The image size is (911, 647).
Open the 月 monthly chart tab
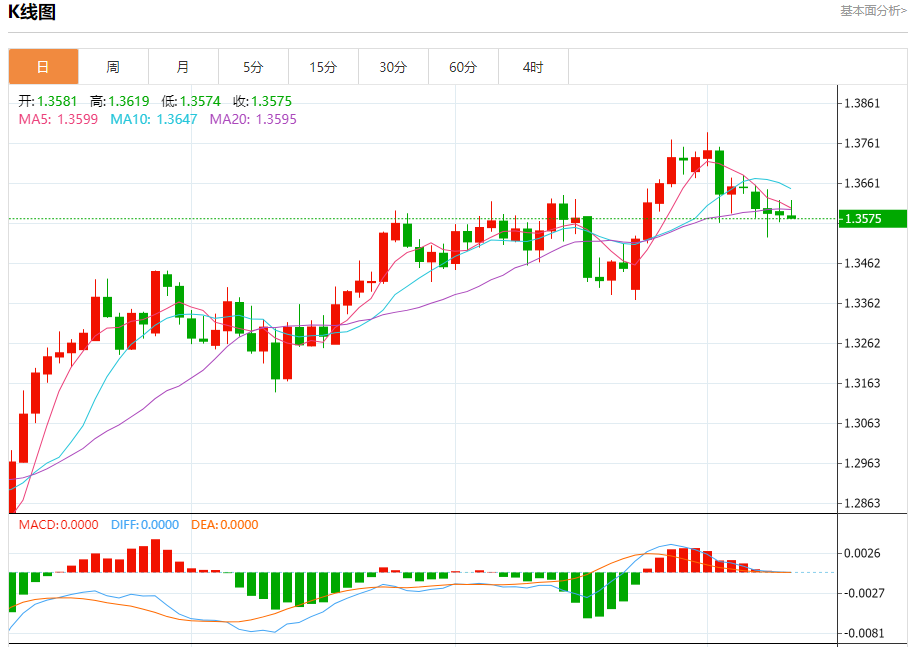[x=183, y=67]
